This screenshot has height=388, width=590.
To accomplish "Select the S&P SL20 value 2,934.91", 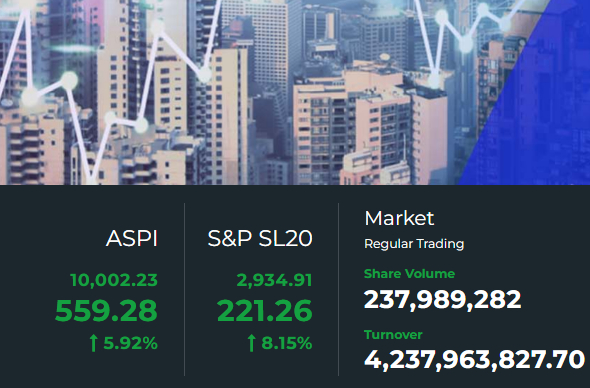I will coord(274,280).
